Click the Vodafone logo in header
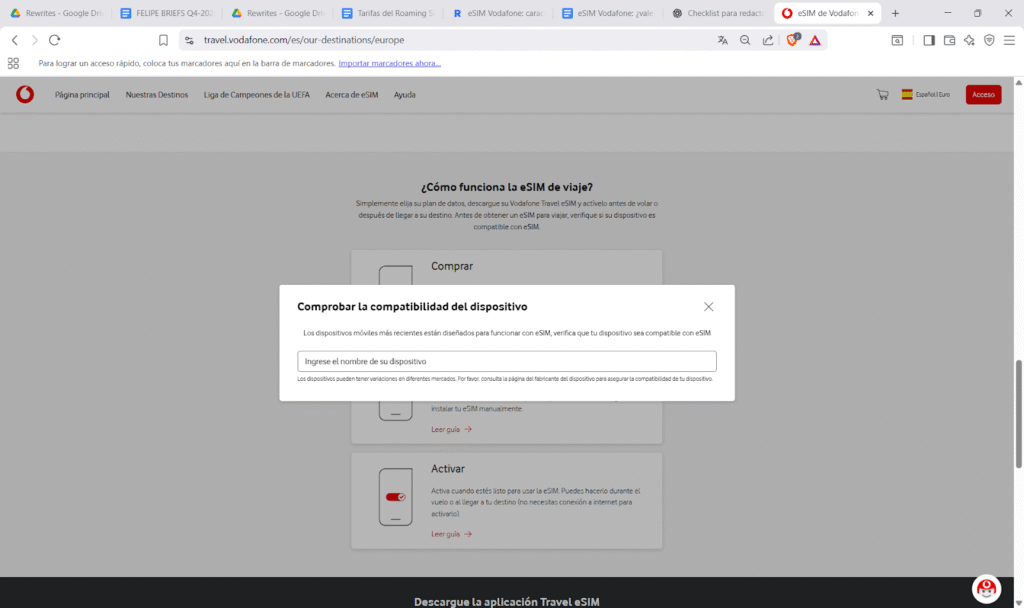 [25, 95]
